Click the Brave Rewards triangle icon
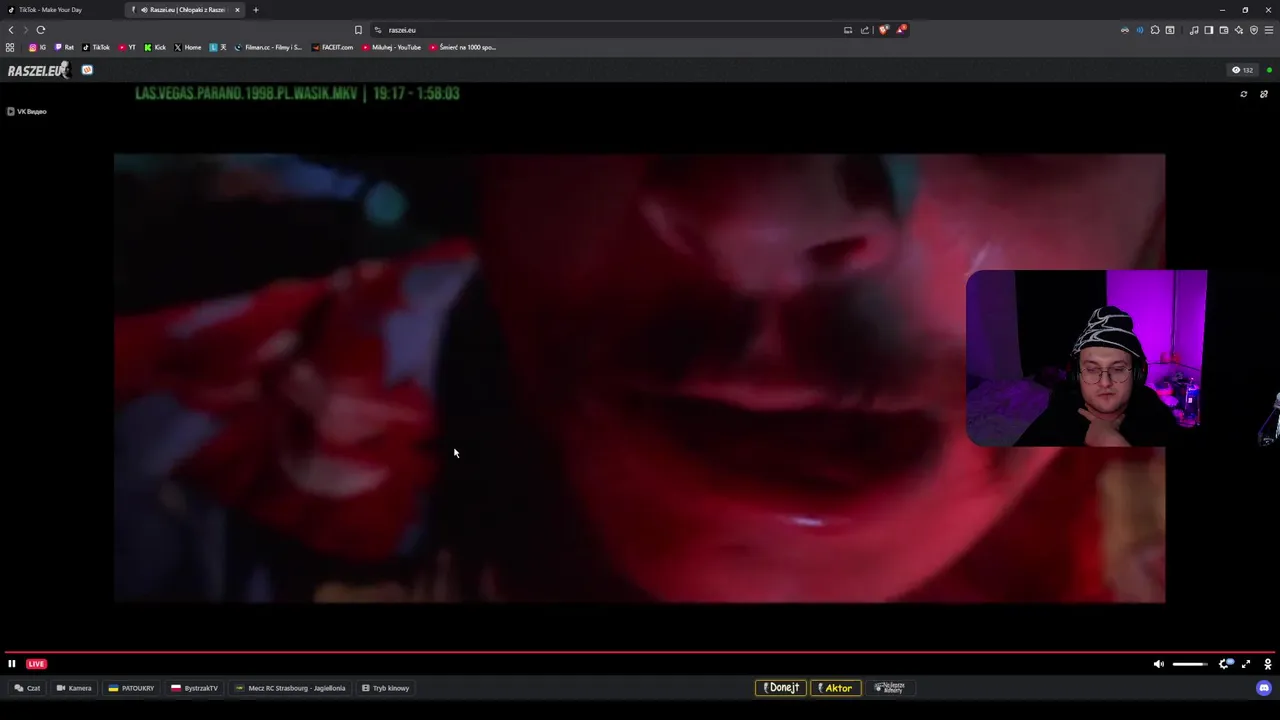 (900, 30)
